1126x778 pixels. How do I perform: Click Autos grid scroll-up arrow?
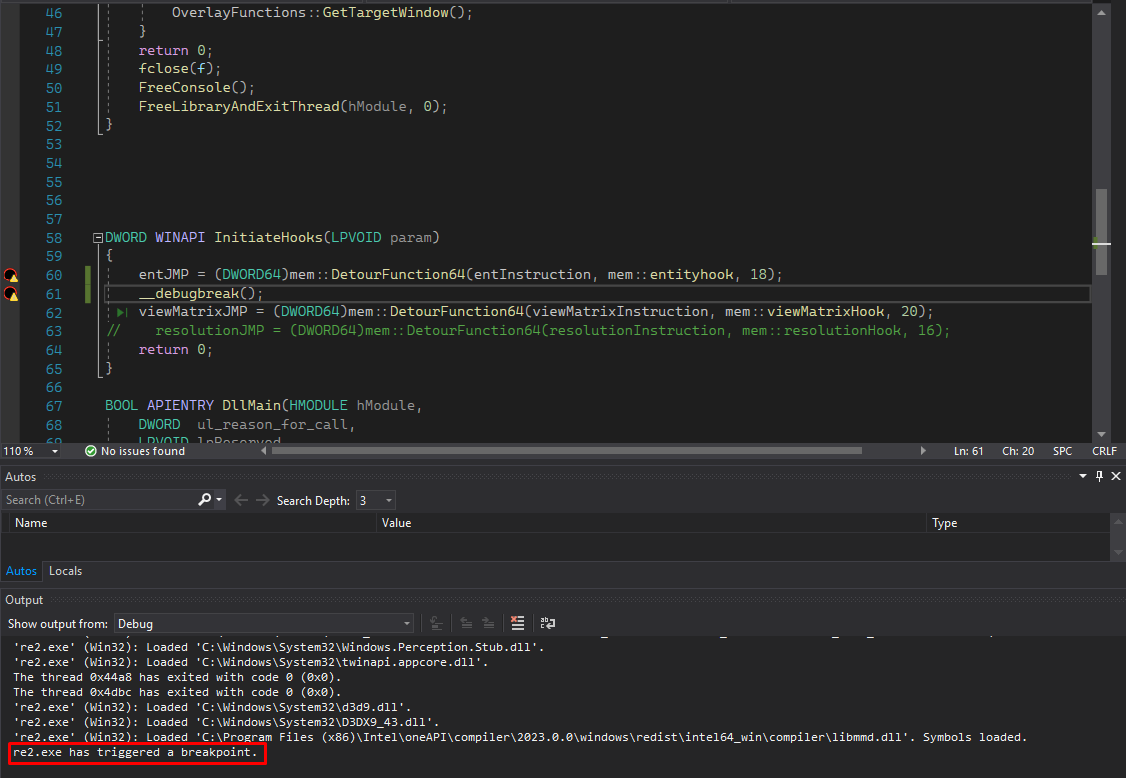(1118, 522)
